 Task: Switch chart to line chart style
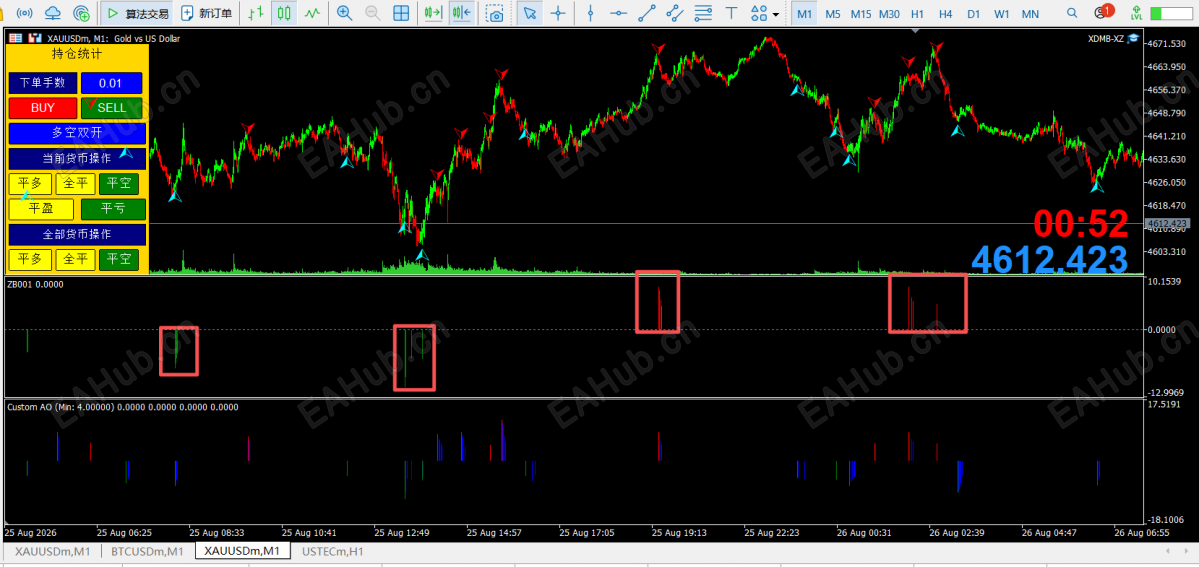311,13
